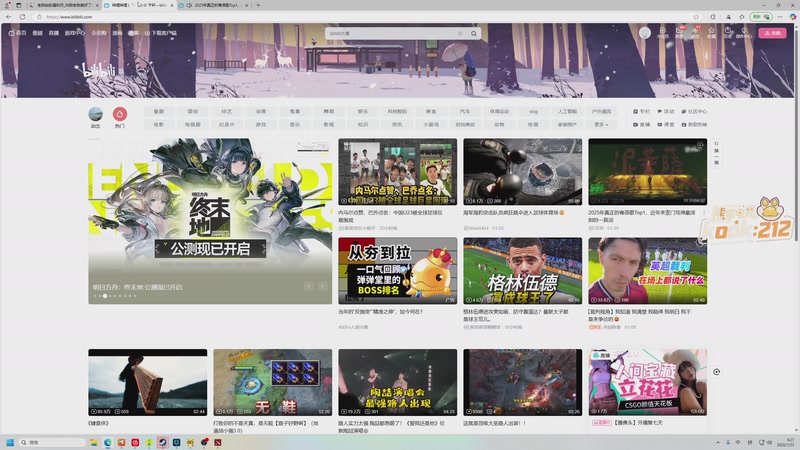This screenshot has height=450, width=800.
Task: Open the 课堂 link
Action: coord(666,124)
